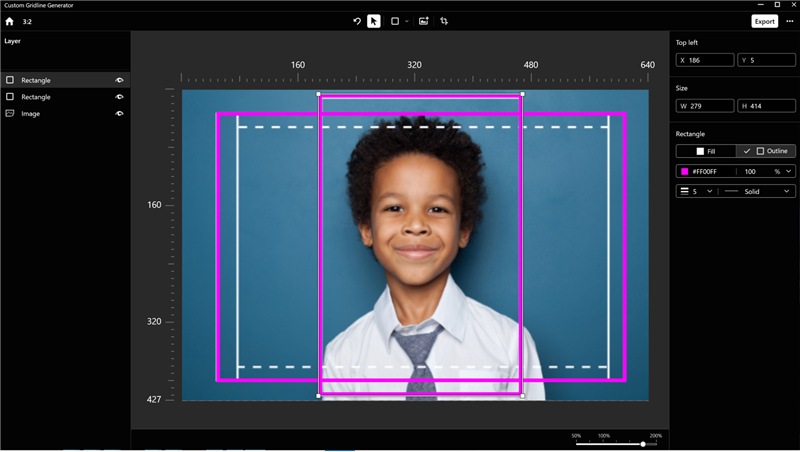Hide the selected top Rectangle layer
This screenshot has width=800, height=452.
[x=119, y=80]
